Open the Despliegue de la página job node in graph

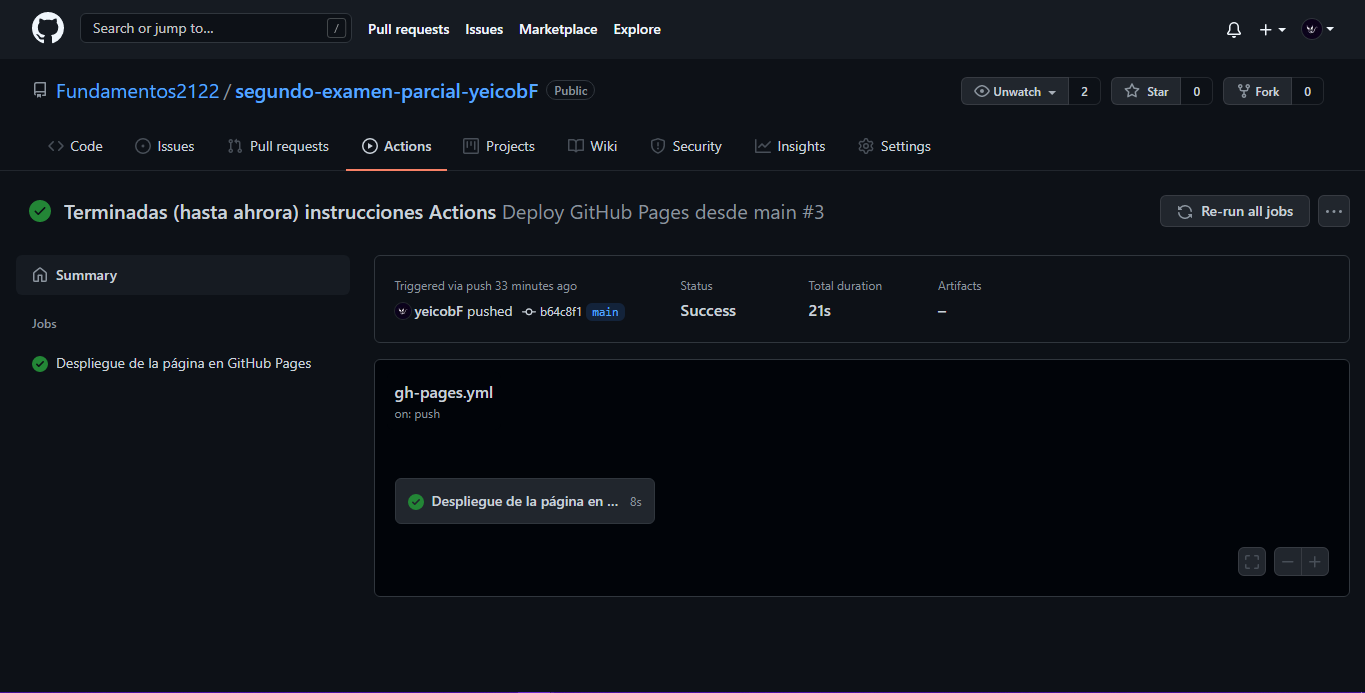tap(525, 501)
